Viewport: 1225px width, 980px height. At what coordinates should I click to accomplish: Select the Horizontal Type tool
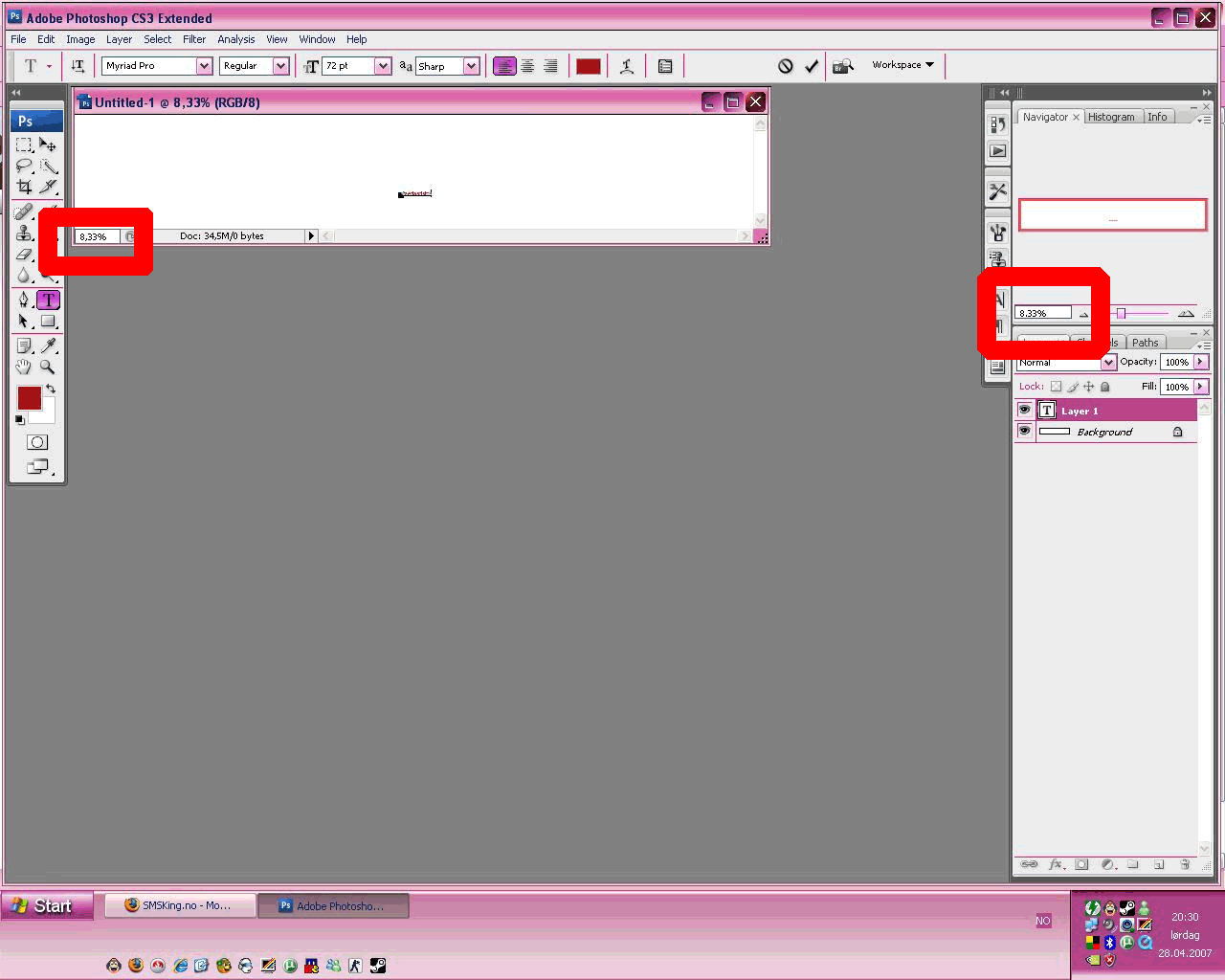coord(48,300)
